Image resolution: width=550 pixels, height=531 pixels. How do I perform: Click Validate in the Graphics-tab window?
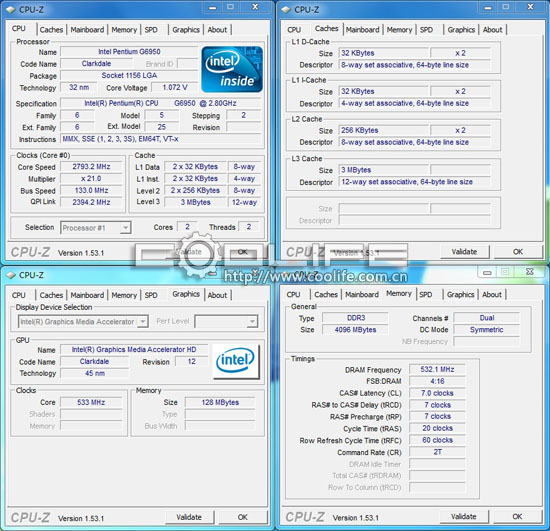(x=189, y=517)
